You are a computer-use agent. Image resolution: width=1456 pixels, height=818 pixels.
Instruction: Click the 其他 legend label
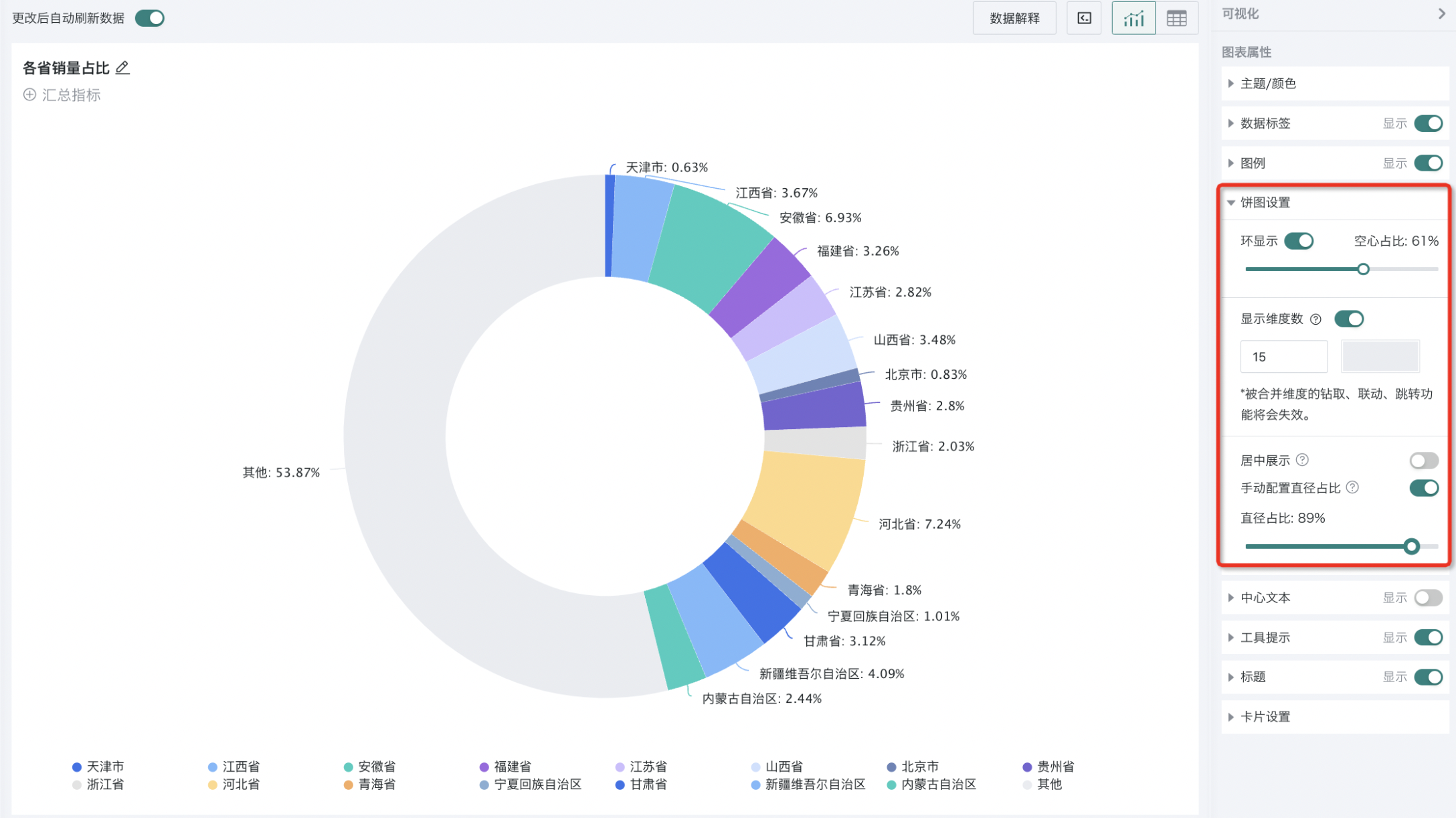click(x=1049, y=785)
